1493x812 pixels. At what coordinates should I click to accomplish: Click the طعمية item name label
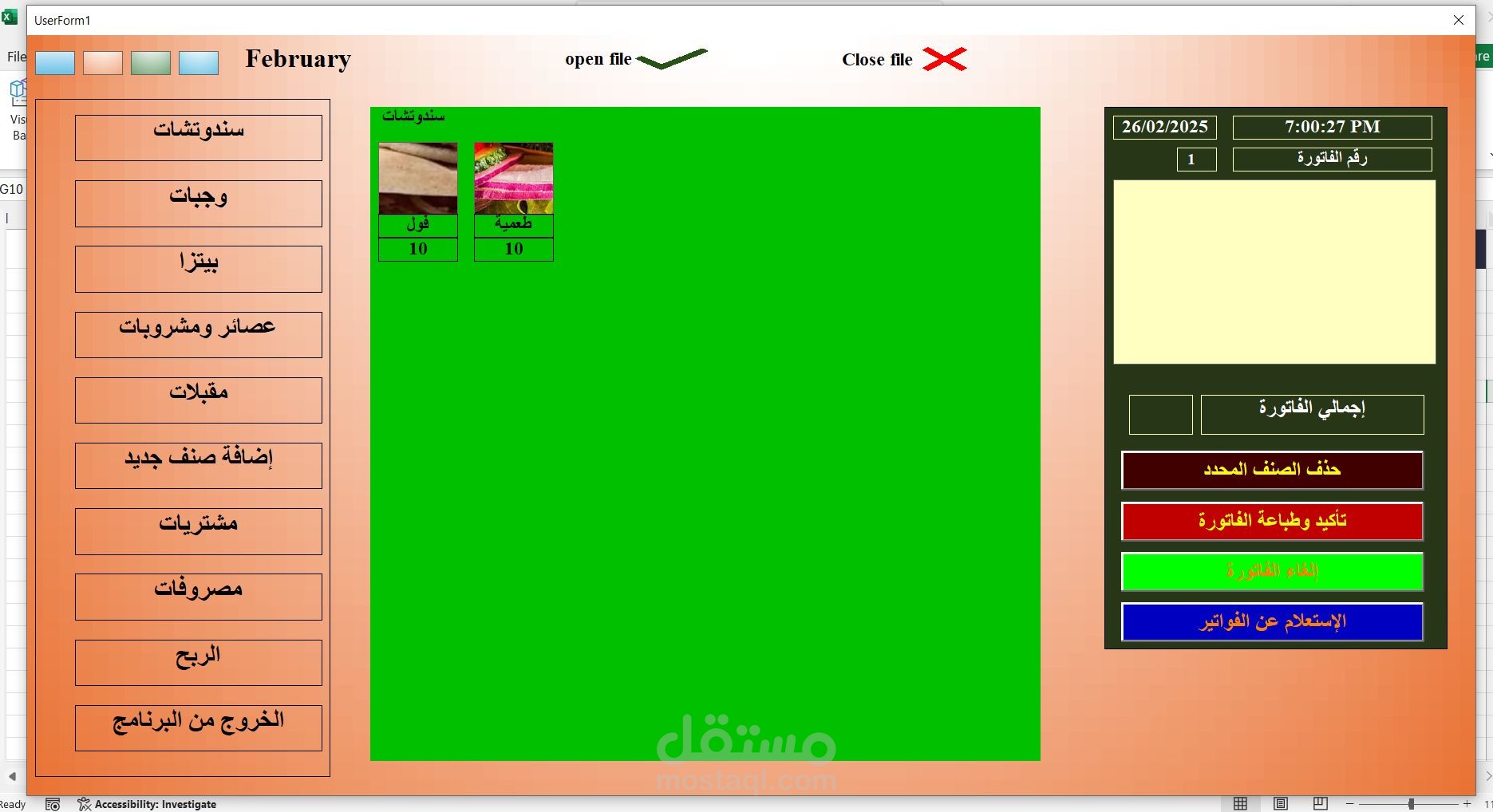tap(514, 225)
